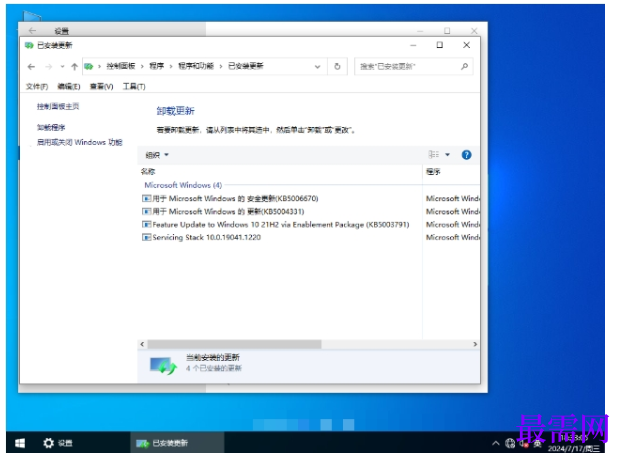Expand the 组织 dropdown
Viewport: 628px width, 460px height.
tap(157, 155)
